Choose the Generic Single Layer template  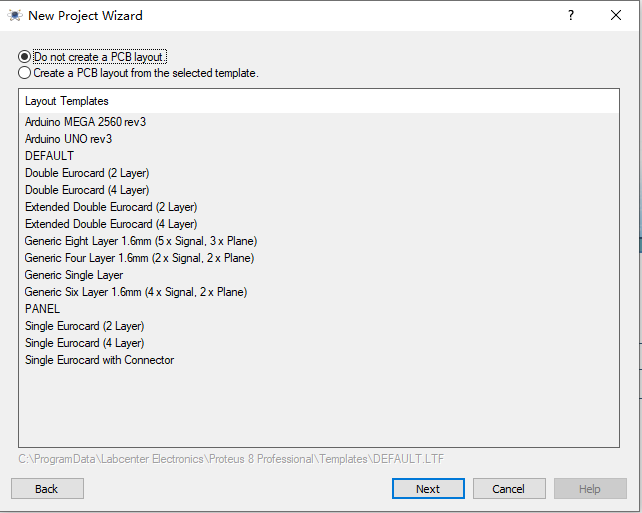click(x=74, y=275)
